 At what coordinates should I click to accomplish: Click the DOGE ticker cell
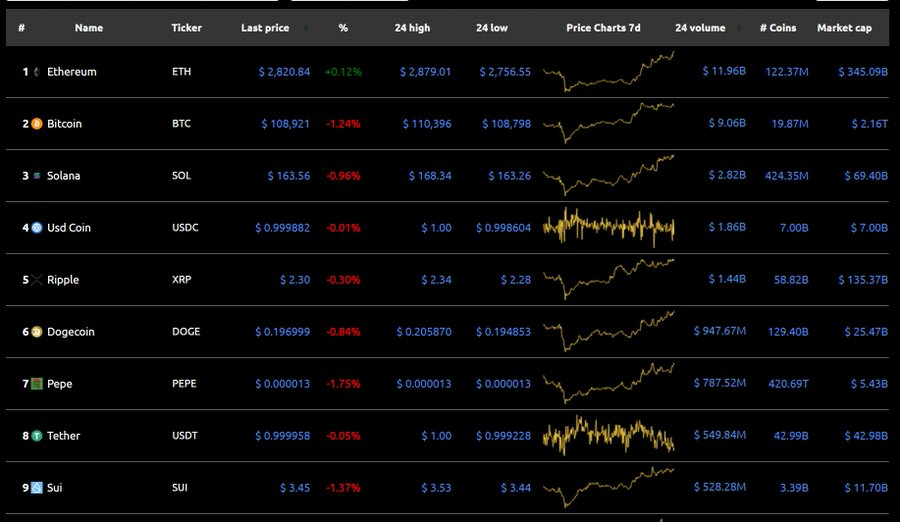click(x=186, y=331)
